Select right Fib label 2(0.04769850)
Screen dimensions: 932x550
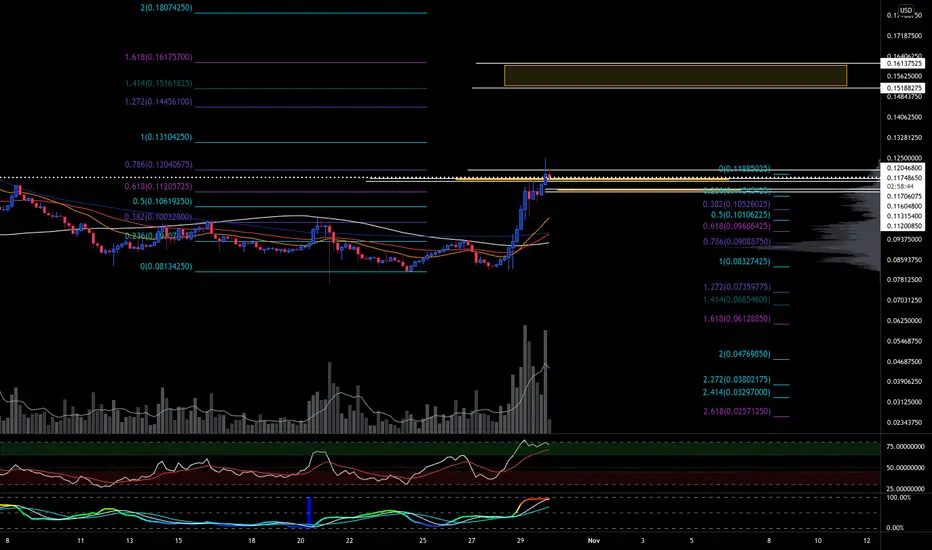coord(744,354)
